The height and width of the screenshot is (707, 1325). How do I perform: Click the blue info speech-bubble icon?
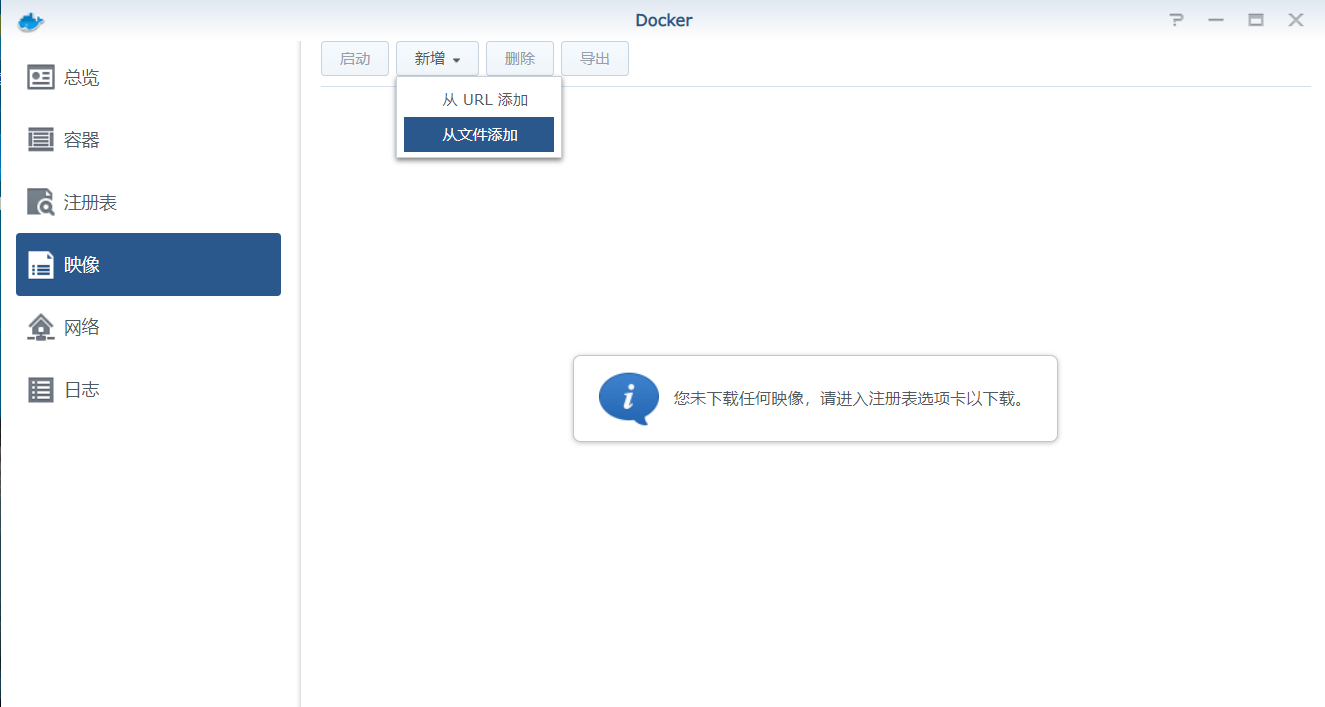pos(628,399)
